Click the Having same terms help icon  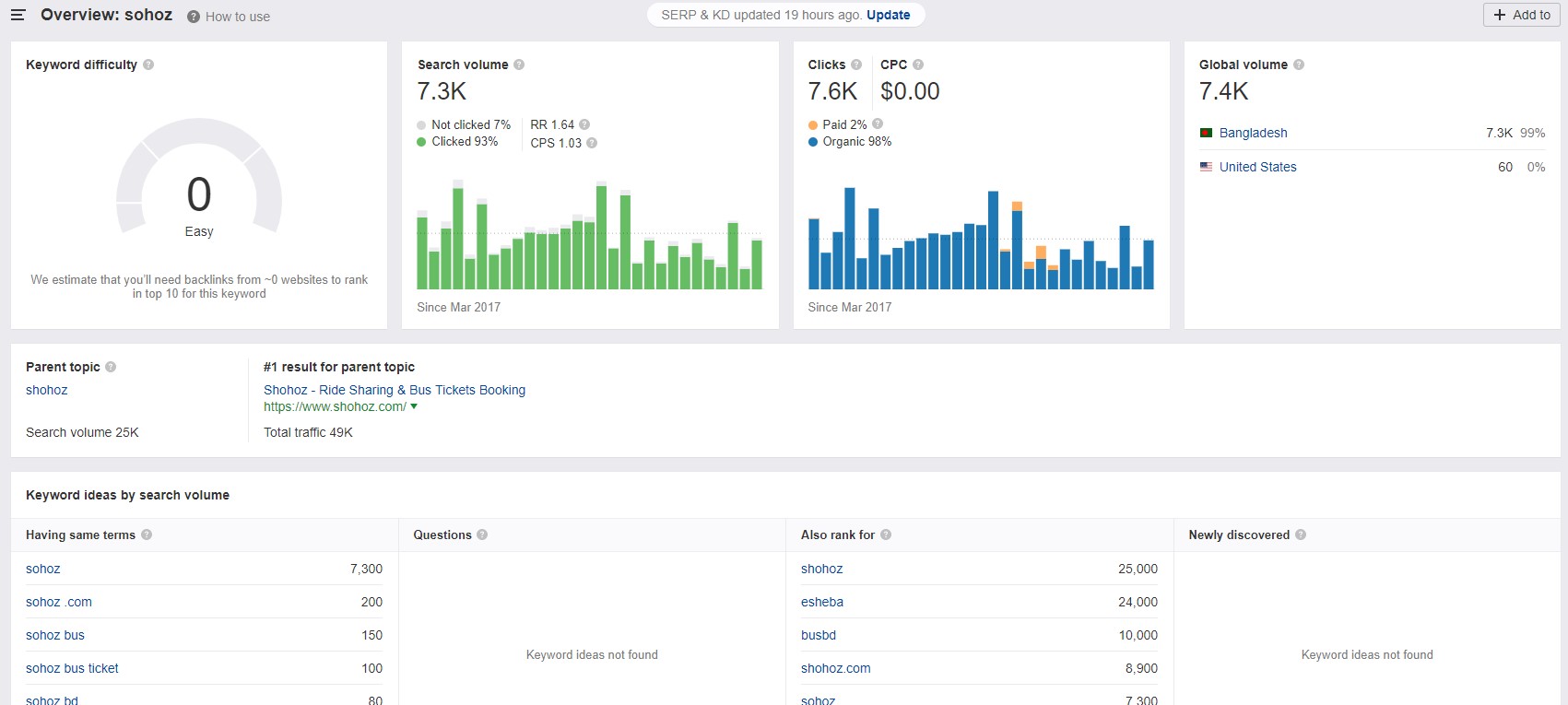[147, 535]
